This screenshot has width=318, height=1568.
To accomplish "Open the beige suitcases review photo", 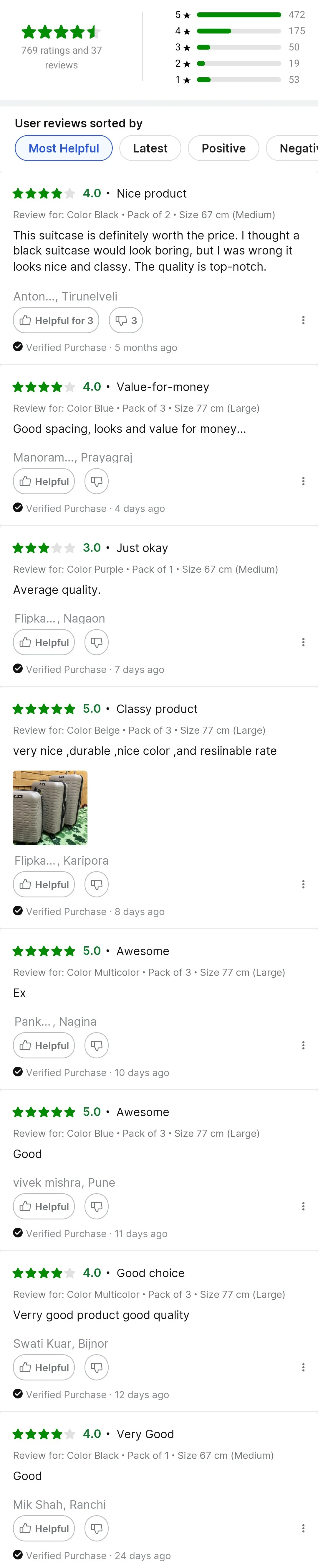I will click(x=50, y=808).
